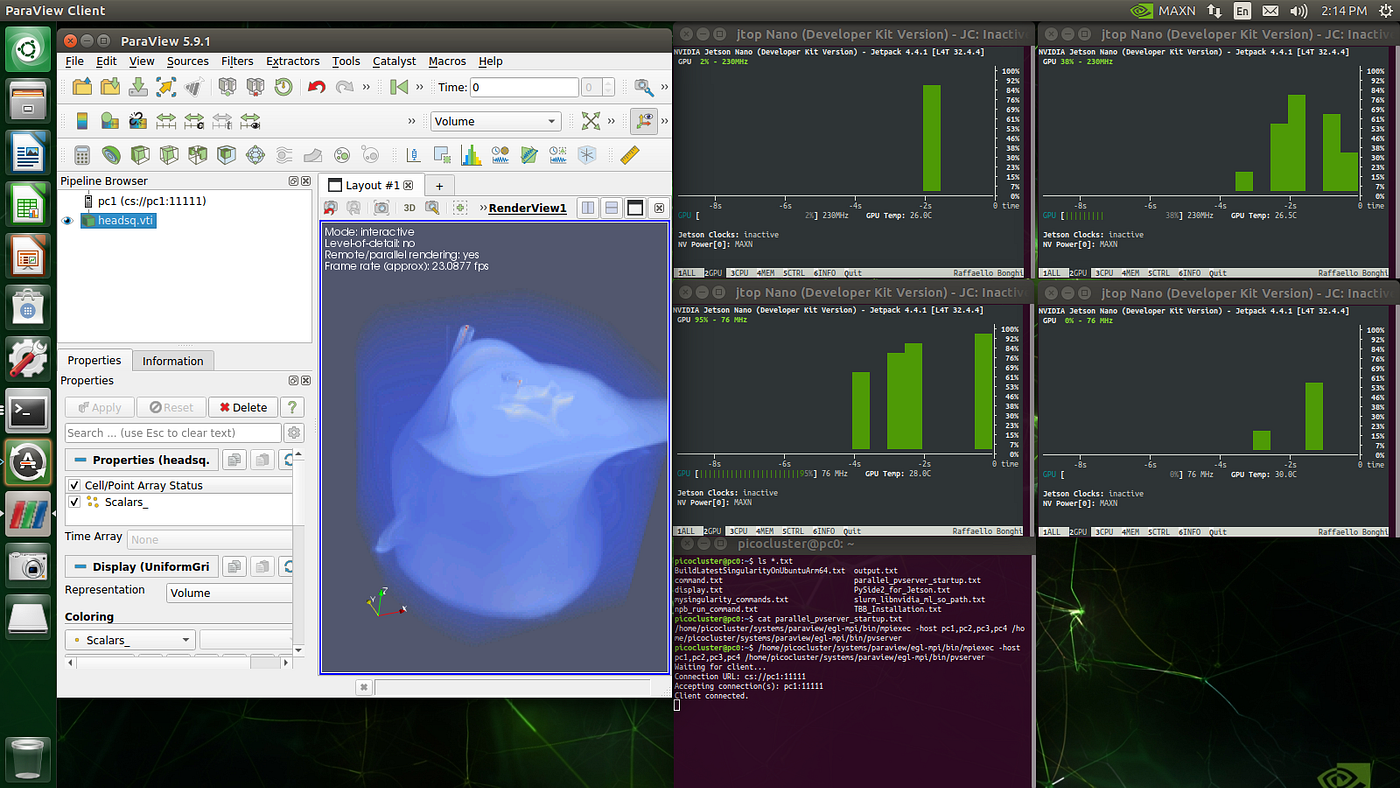Split RenderView1 vertically
The image size is (1400, 788).
(x=611, y=208)
